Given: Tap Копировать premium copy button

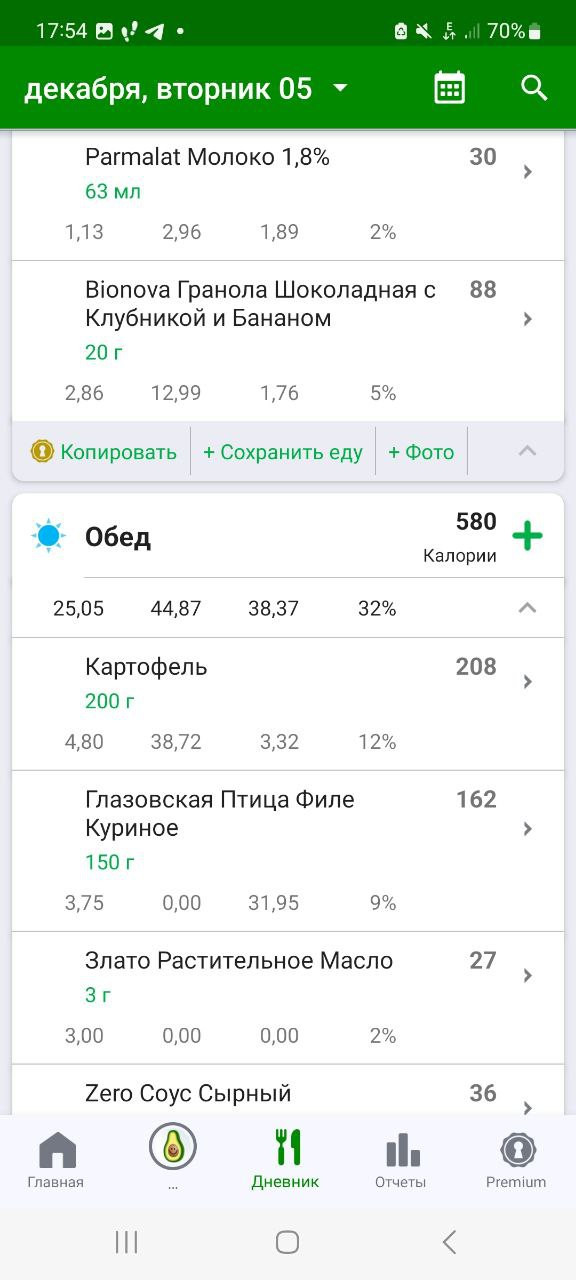Looking at the screenshot, I should (104, 452).
